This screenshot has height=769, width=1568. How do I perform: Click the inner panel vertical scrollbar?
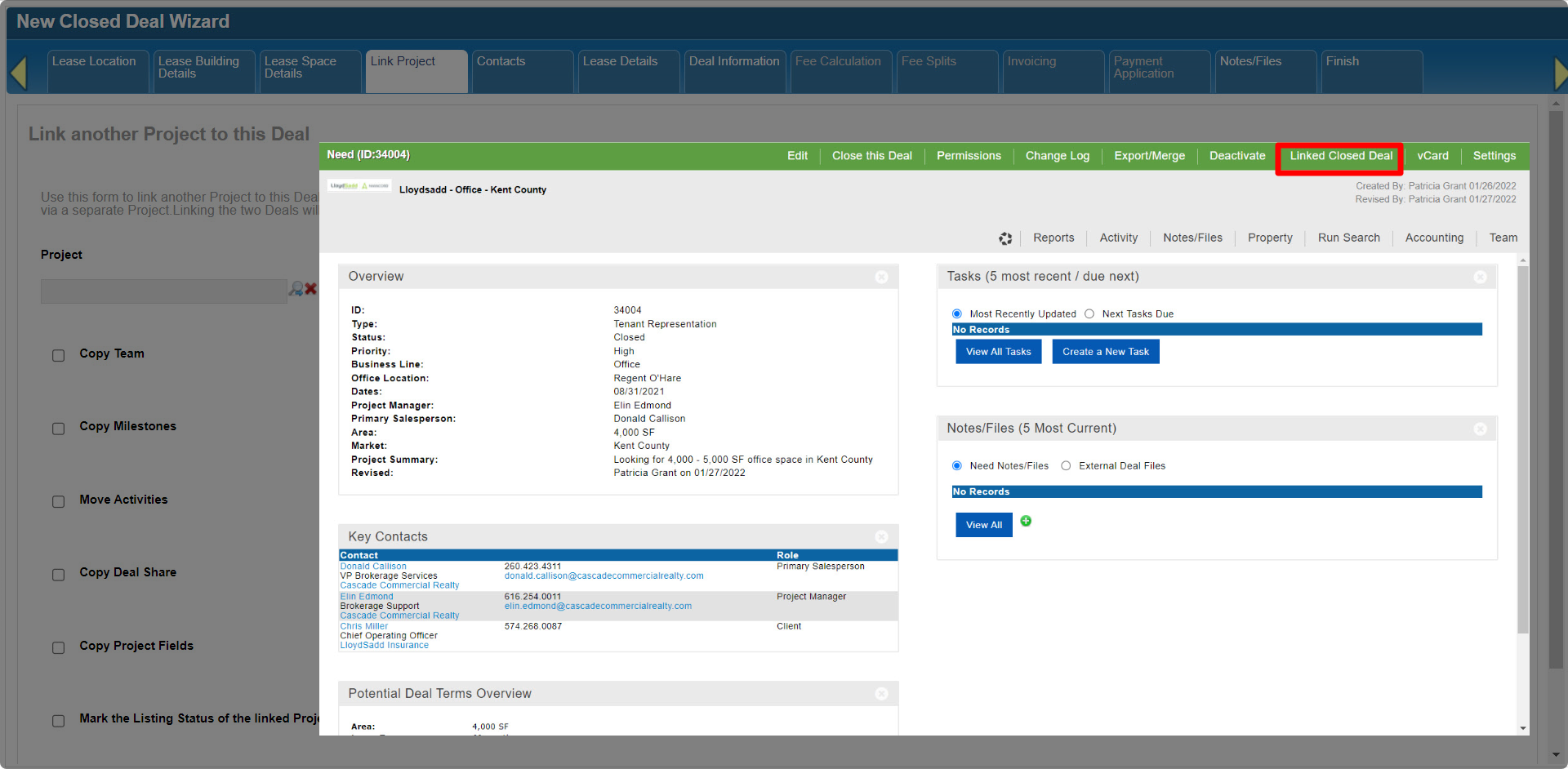tap(1523, 449)
